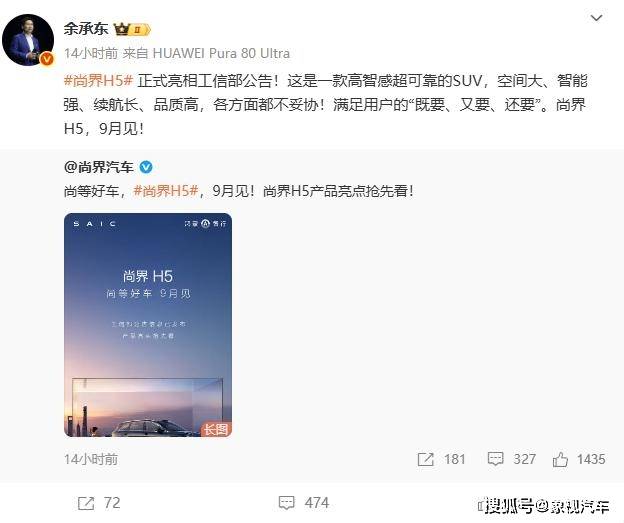624x523 pixels.
Task: Open the #尚界H5# hashtag in reposted text
Action: coord(166,191)
